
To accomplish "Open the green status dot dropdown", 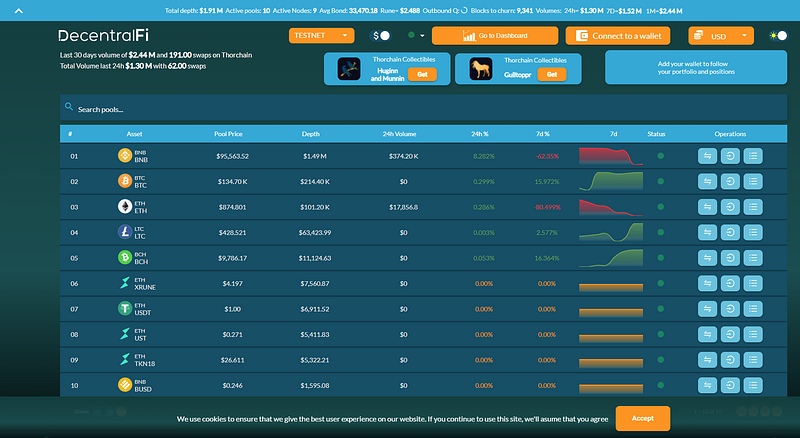I will point(416,35).
